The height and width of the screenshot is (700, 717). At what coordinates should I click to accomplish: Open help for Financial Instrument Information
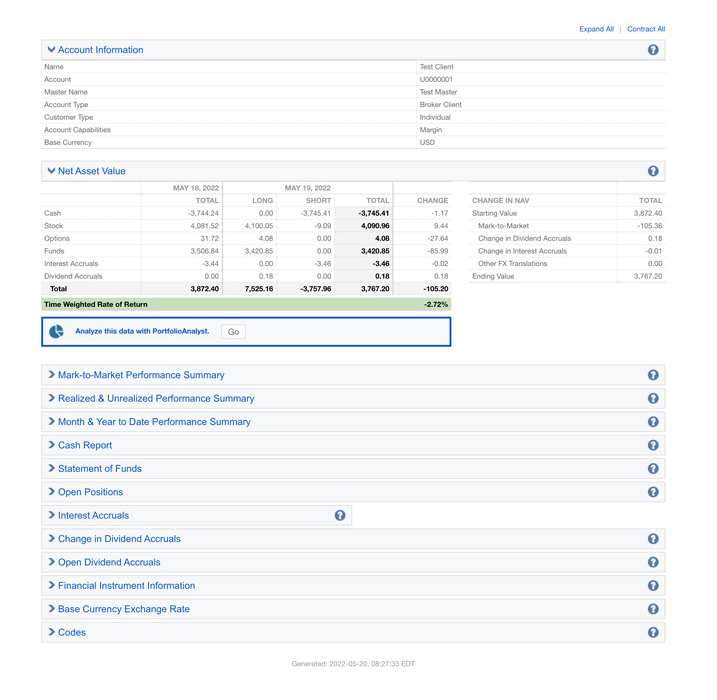point(653,586)
